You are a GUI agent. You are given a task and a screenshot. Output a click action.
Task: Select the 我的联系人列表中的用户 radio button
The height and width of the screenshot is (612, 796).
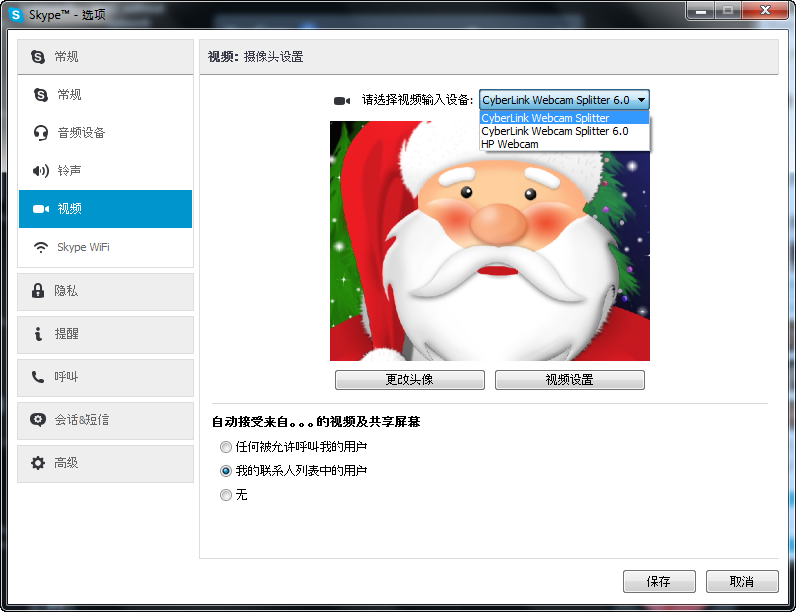click(x=226, y=471)
